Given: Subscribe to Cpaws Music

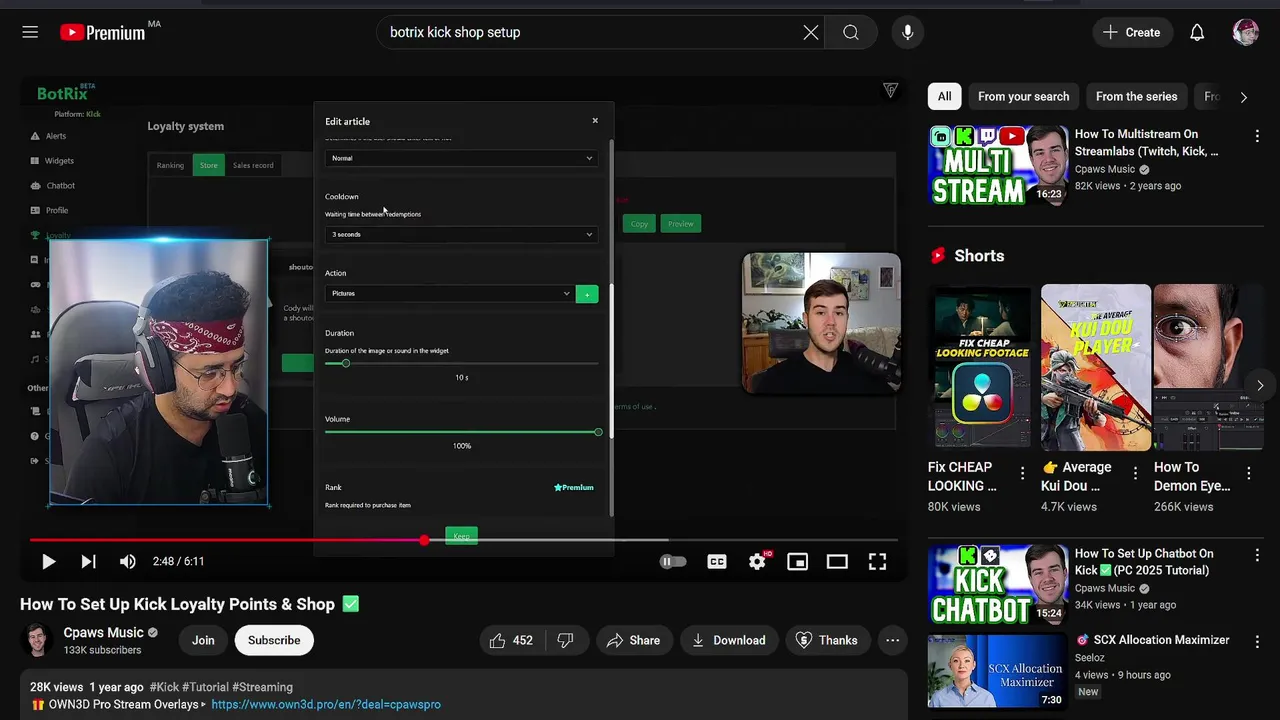Looking at the screenshot, I should point(274,640).
